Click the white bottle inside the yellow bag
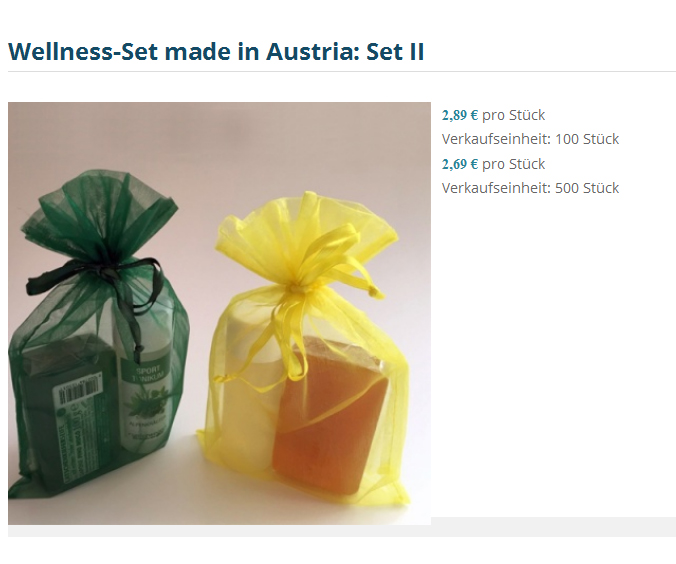676x564 pixels. point(249,388)
